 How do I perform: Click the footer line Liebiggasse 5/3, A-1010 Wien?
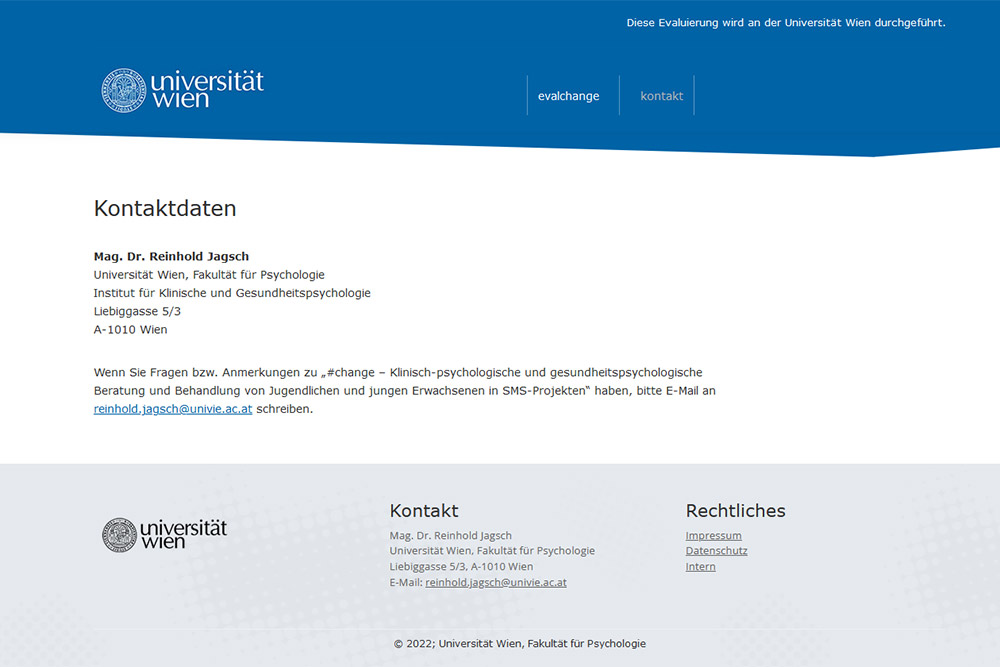tap(461, 566)
